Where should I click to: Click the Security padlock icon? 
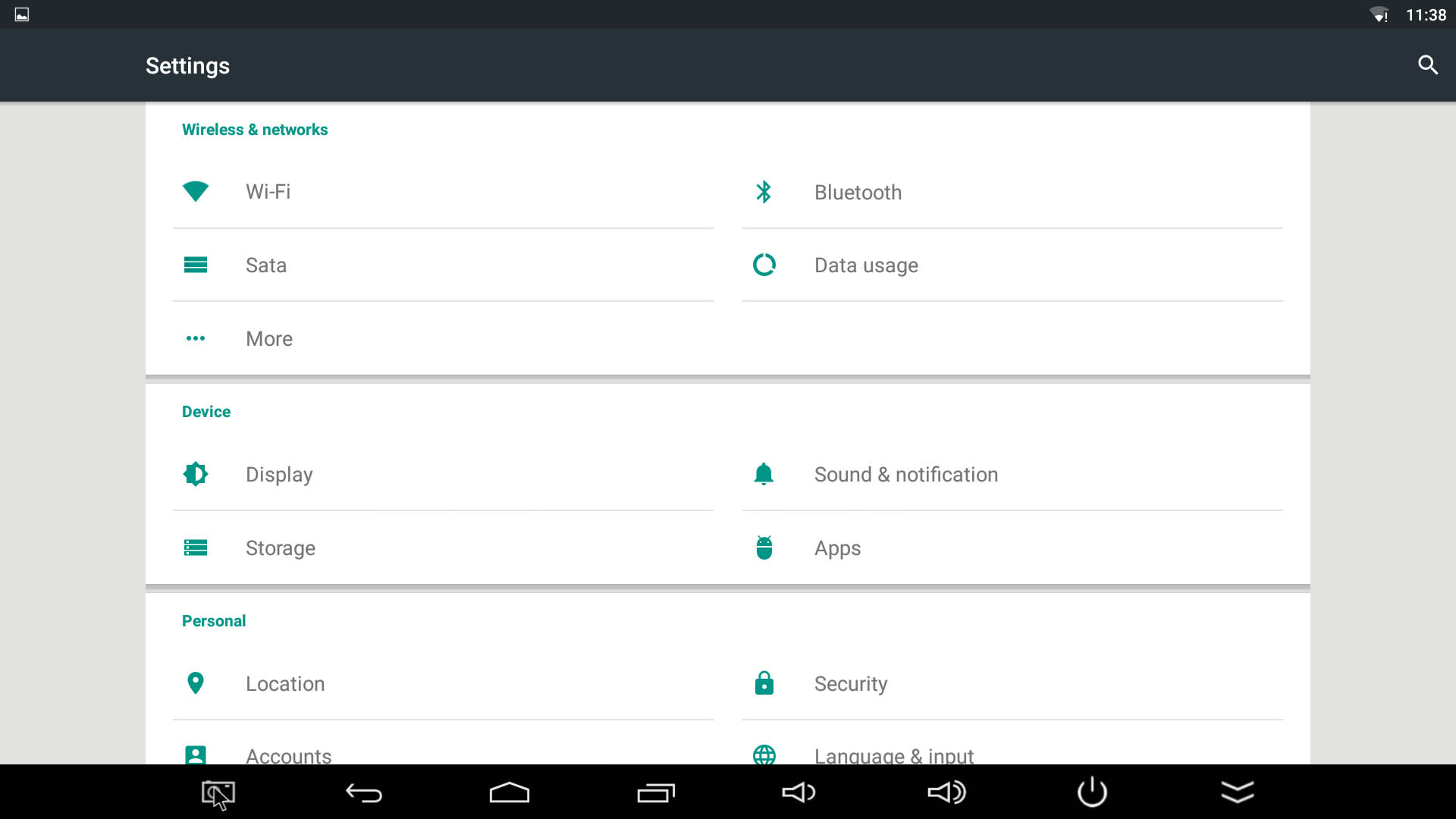coord(764,682)
